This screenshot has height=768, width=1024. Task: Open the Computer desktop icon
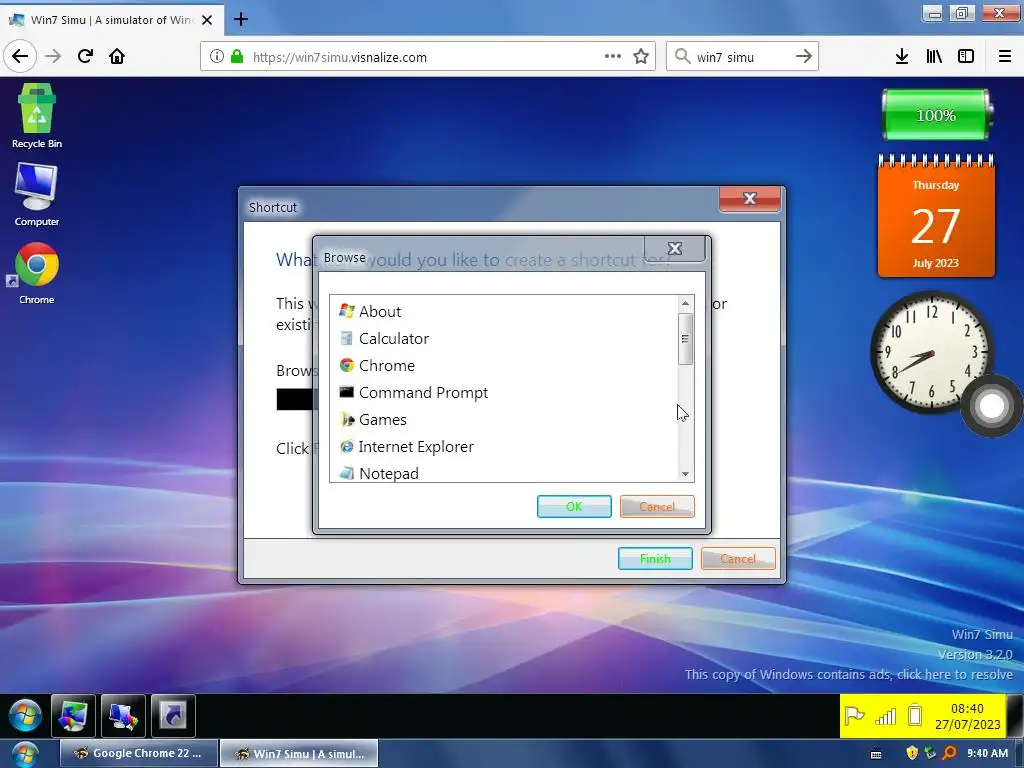37,194
